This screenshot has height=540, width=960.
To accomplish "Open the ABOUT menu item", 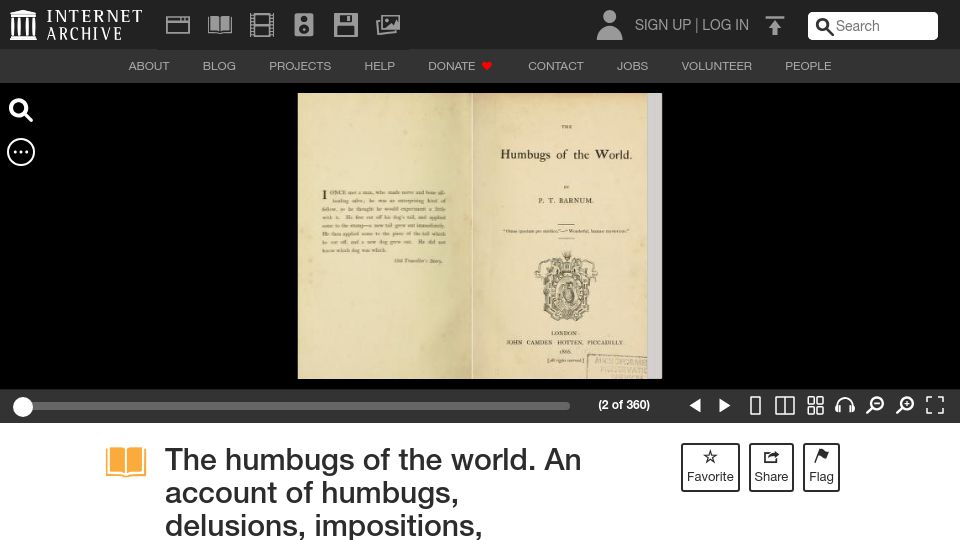I will (149, 66).
